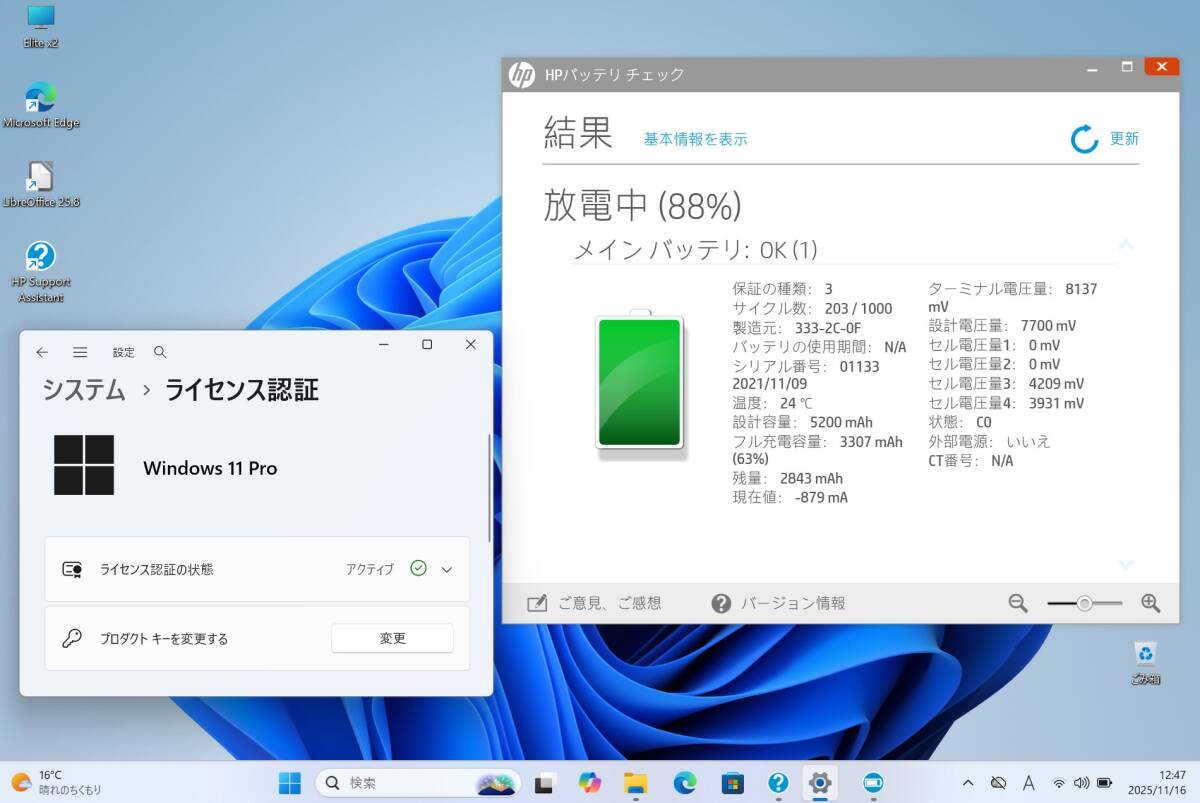
Task: Click the up chevron in battery results panel
Action: (1125, 246)
